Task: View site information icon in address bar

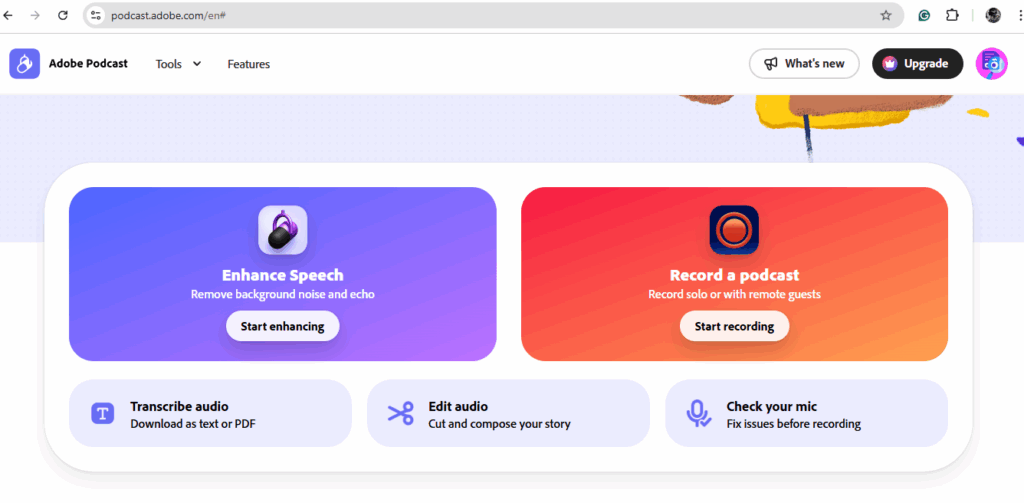Action: [96, 15]
